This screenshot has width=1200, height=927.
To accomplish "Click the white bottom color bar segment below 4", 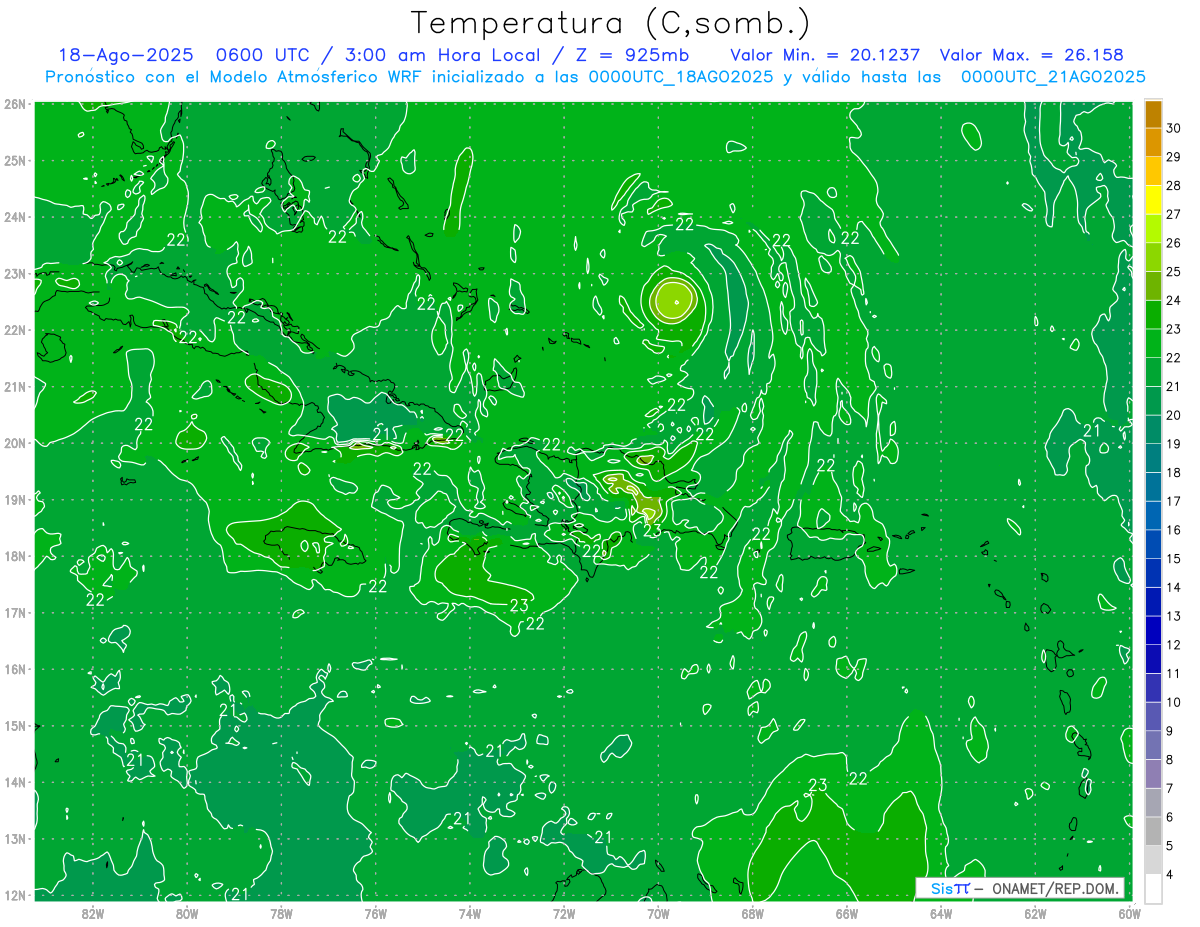I will tap(1153, 888).
